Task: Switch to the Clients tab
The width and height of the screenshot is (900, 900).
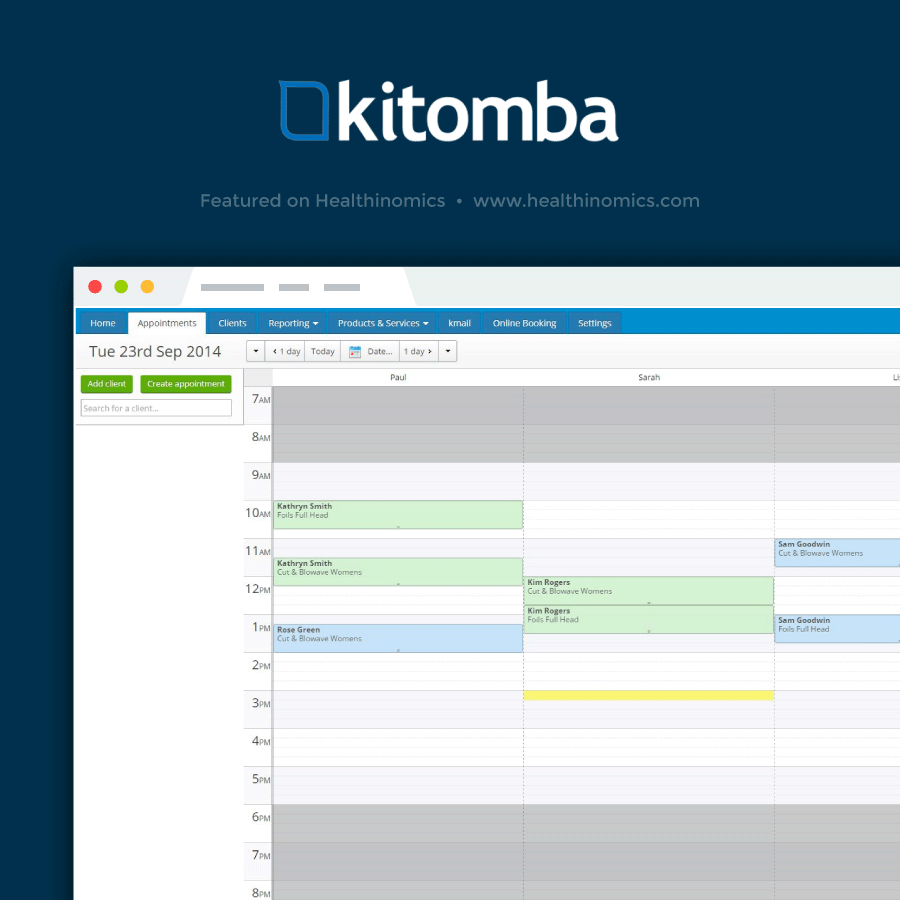Action: [x=232, y=322]
